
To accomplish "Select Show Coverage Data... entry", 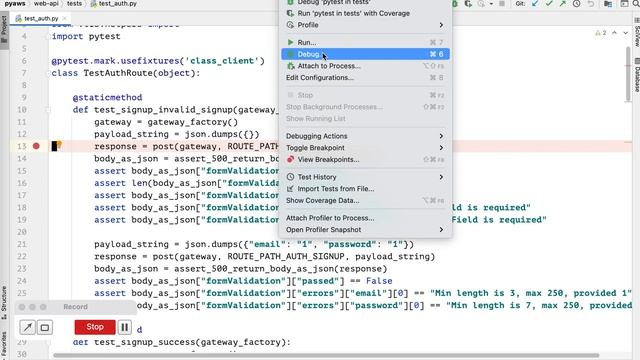I will [365, 200].
